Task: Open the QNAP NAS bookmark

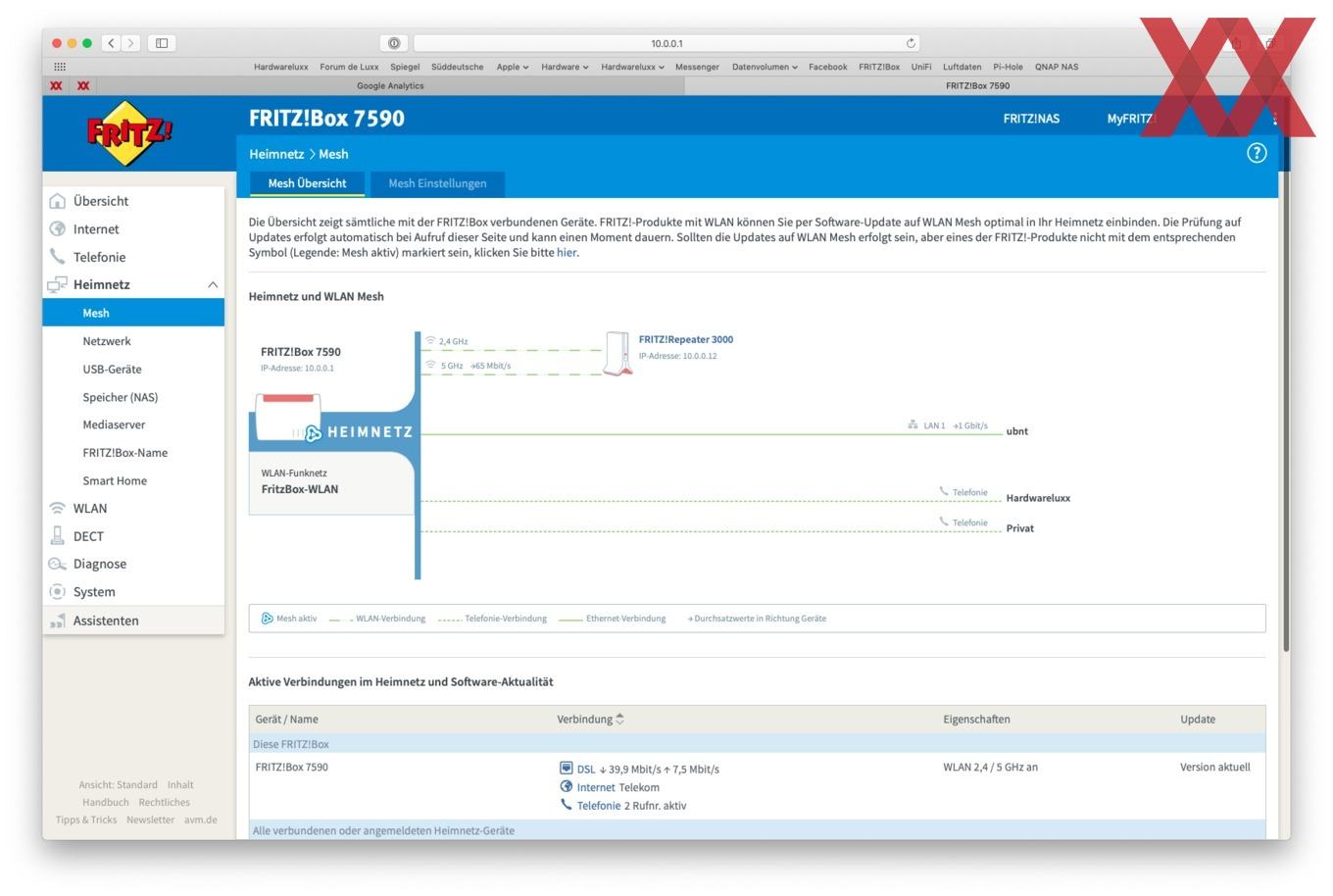Action: 1057,67
